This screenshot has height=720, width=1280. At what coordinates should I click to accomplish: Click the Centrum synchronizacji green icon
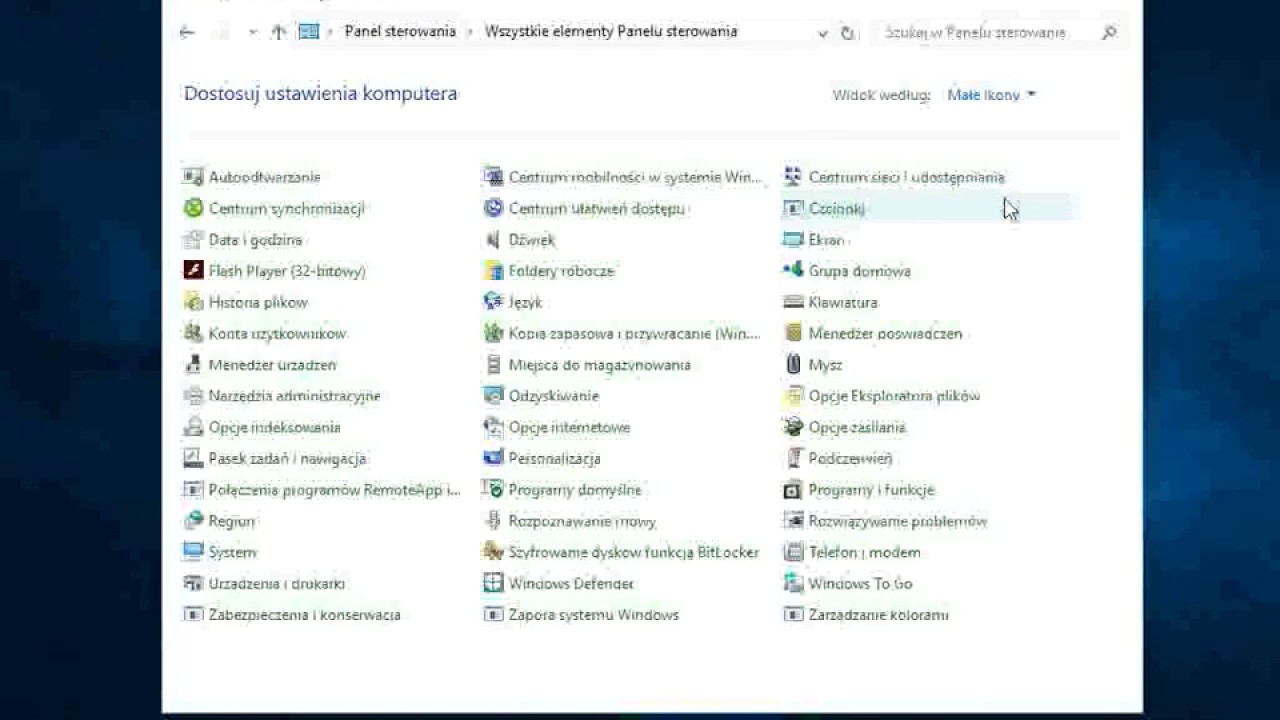[193, 208]
